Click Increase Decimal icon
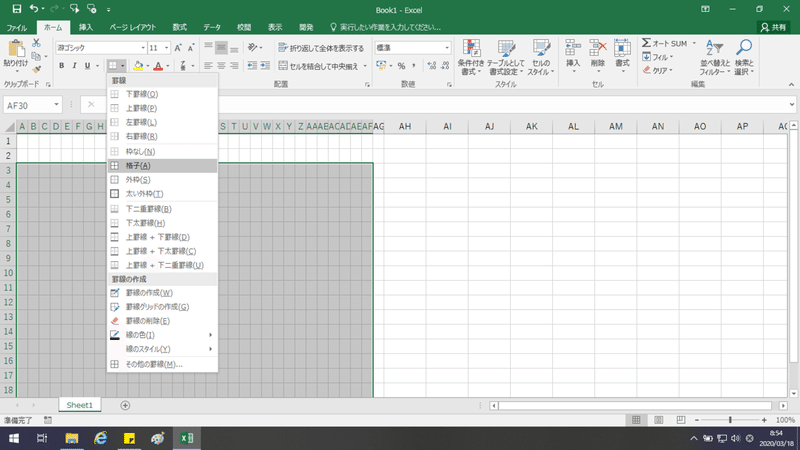Image resolution: width=800 pixels, height=450 pixels. point(432,66)
